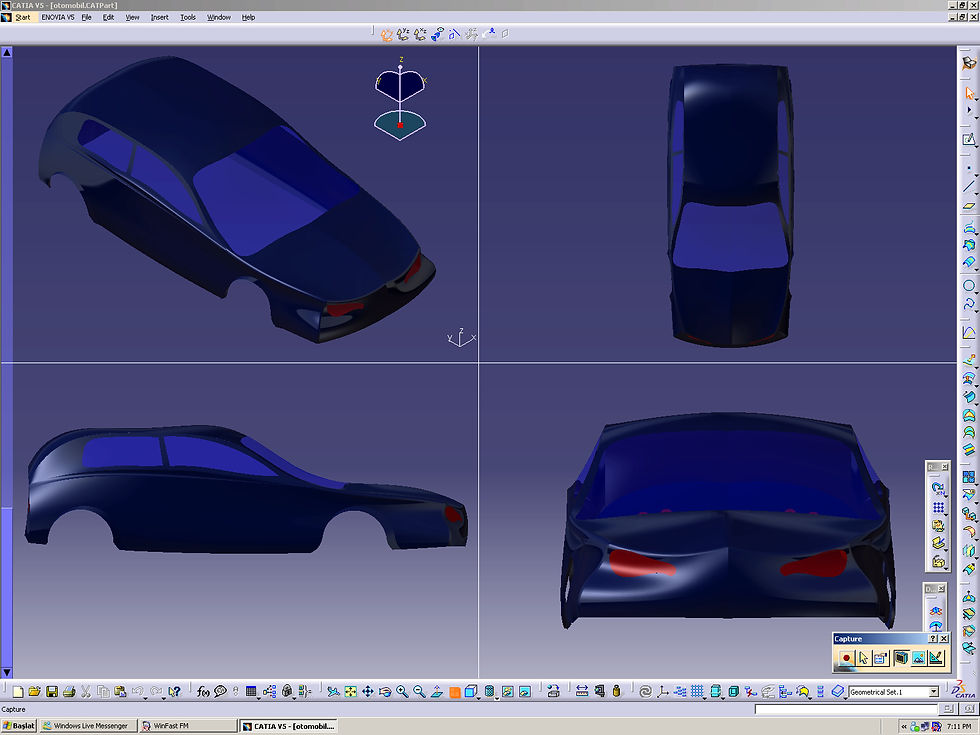Select the Pan four-arrow tool
The height and width of the screenshot is (735, 980).
[x=368, y=691]
